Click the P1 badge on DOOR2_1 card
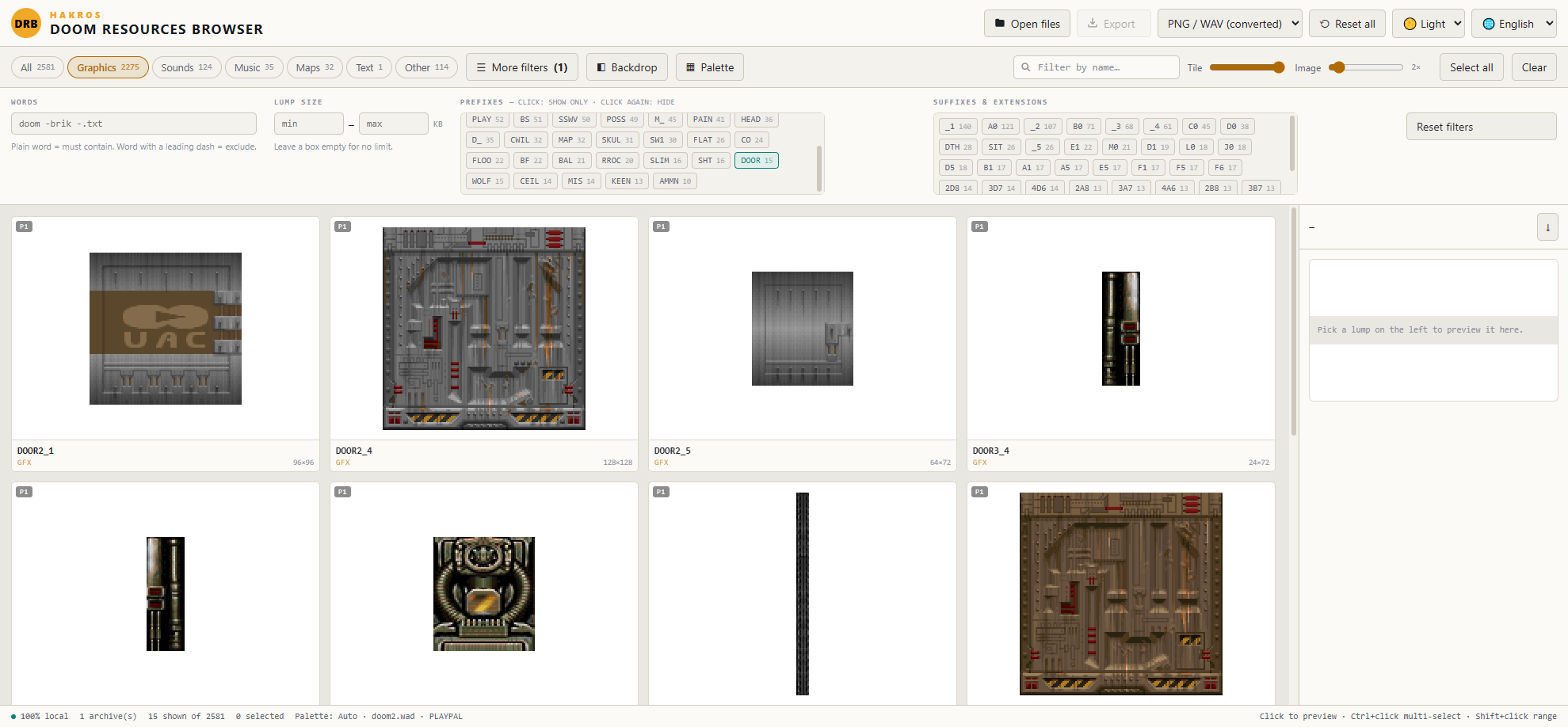Screen dimensions: 1568x727 click(x=25, y=226)
